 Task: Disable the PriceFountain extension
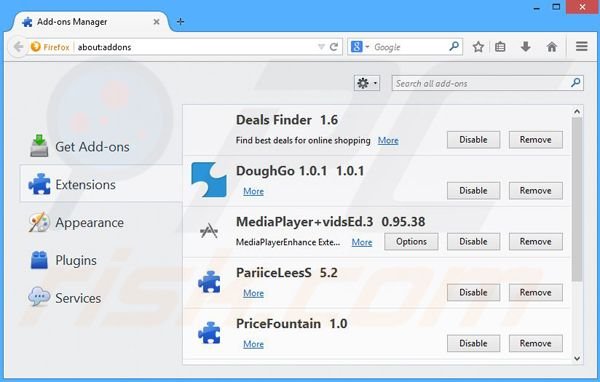coord(473,343)
